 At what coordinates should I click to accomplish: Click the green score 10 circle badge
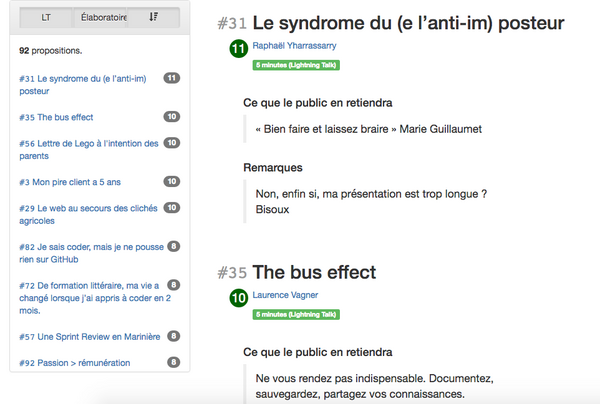[239, 298]
